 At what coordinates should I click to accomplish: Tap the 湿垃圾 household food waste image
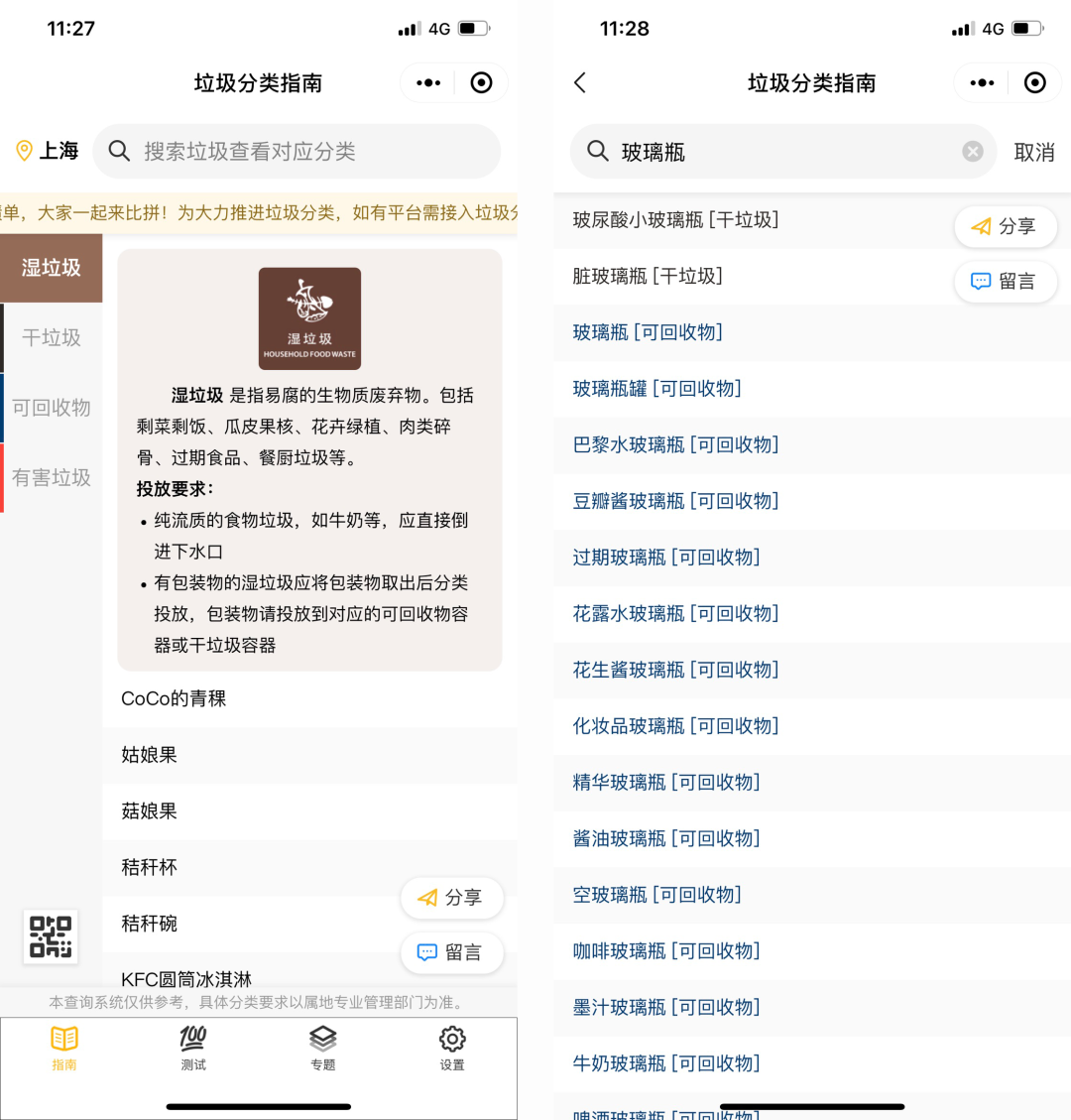309,318
